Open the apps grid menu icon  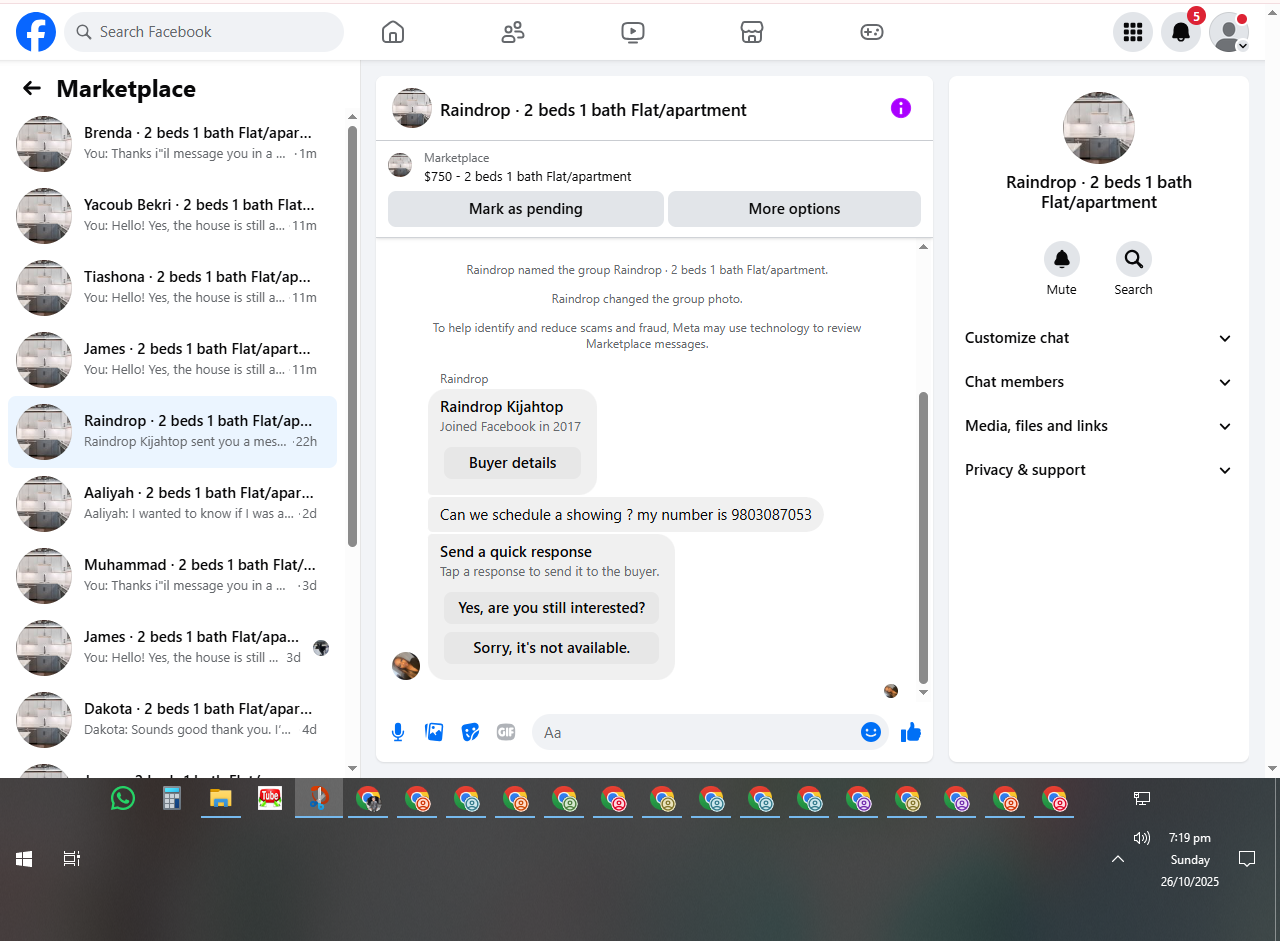[x=1133, y=32]
